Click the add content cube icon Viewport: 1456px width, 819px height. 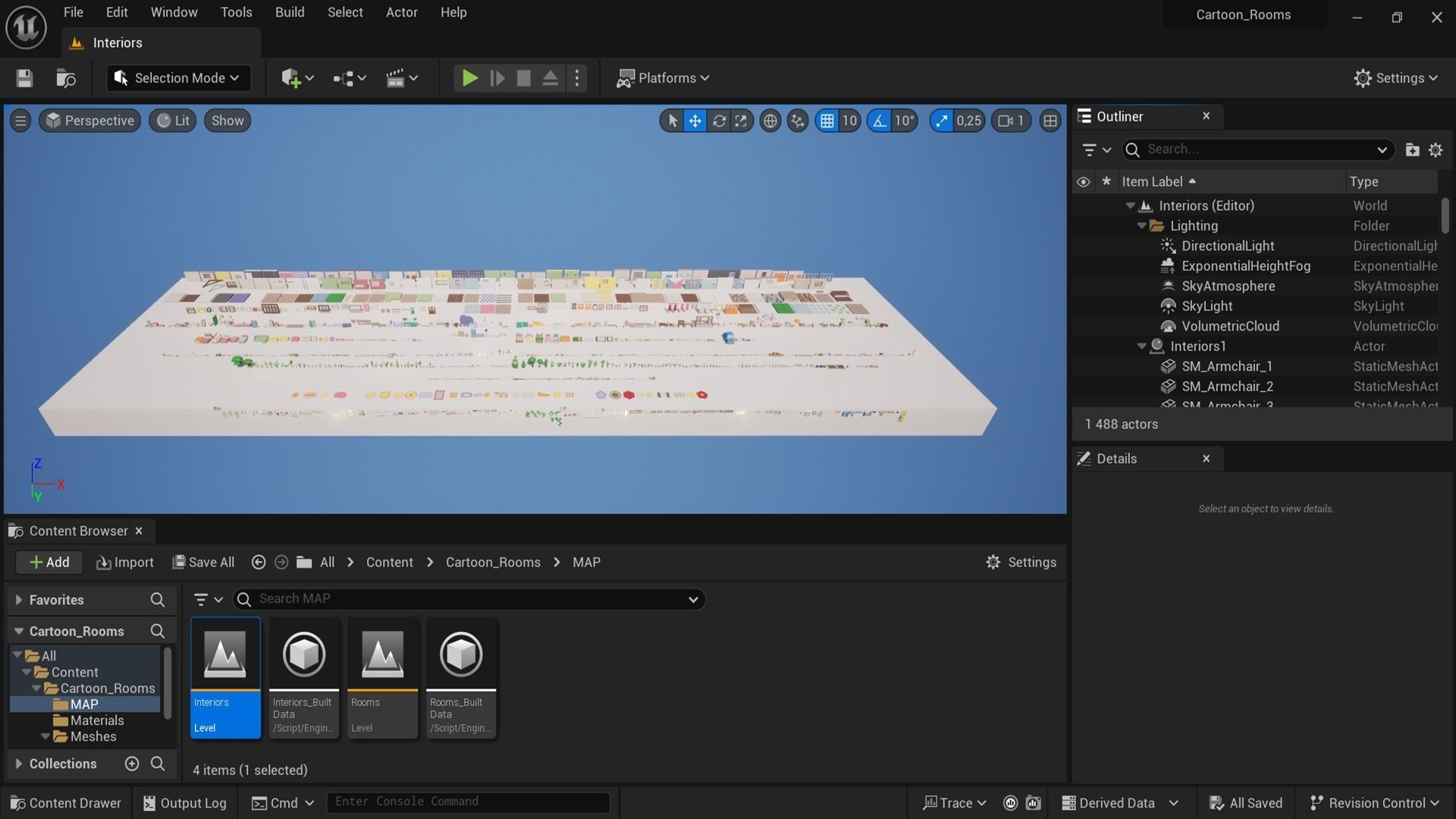click(291, 78)
